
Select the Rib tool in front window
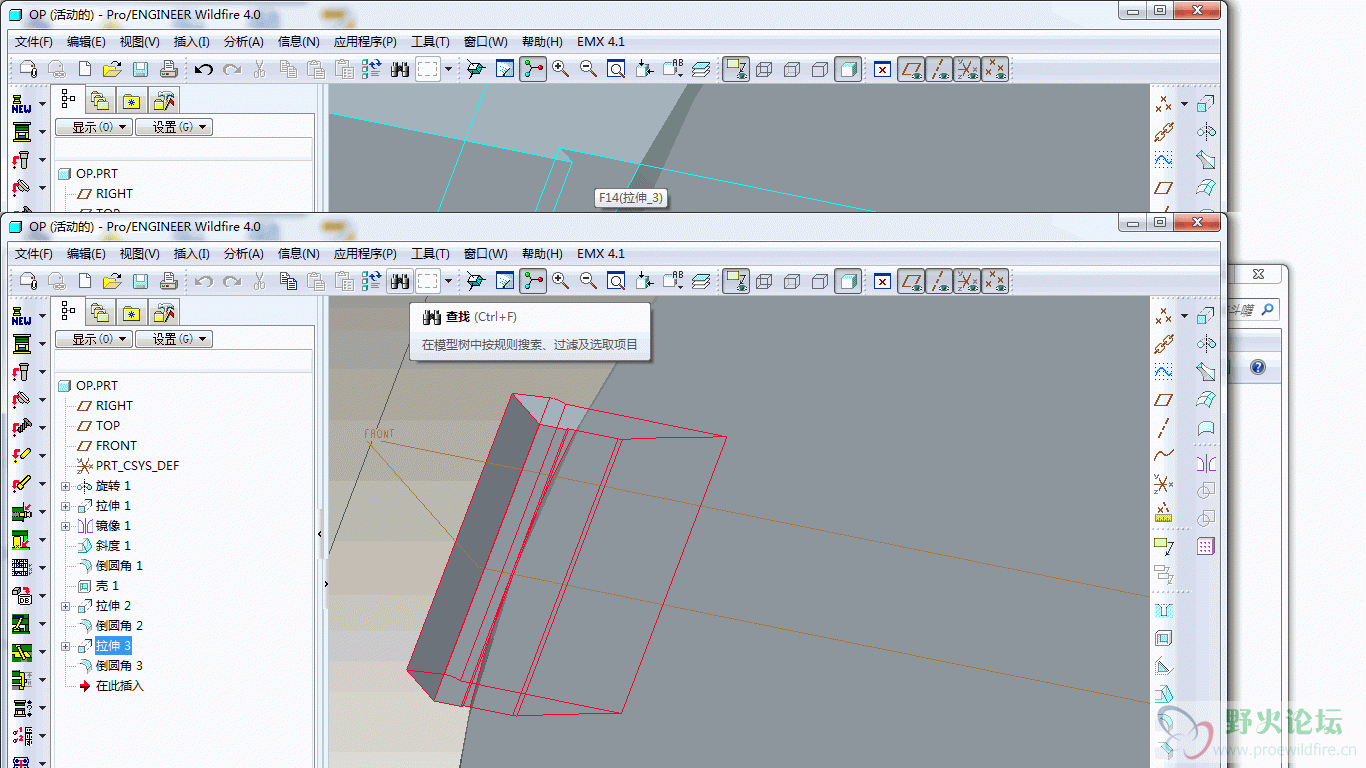point(1163,666)
